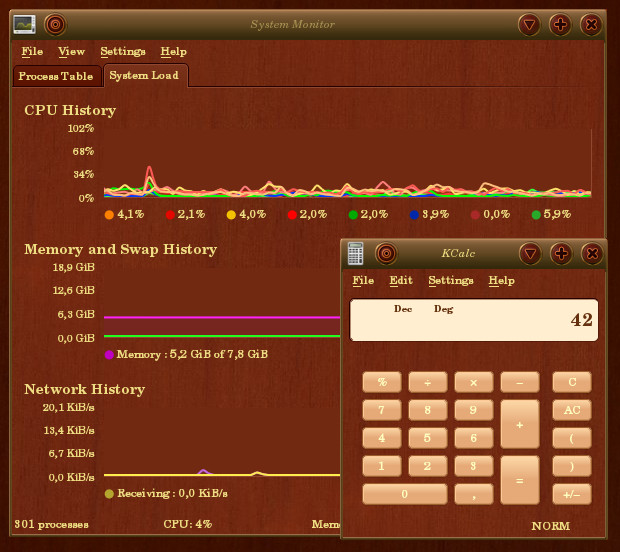Close the System Monitor window
Screen dimensions: 620x552
pyautogui.click(x=591, y=25)
